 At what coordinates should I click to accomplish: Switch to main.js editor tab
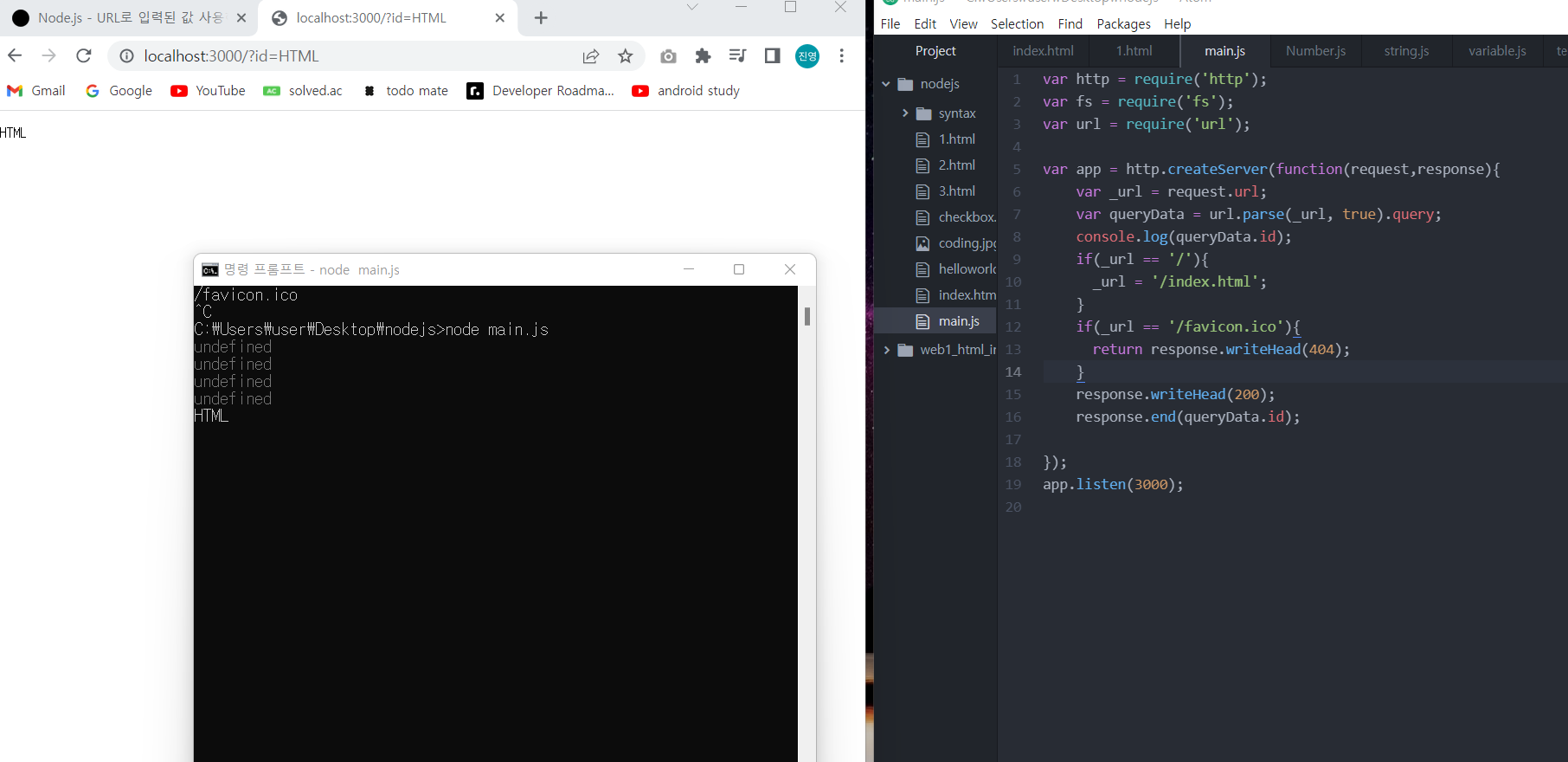[1224, 51]
